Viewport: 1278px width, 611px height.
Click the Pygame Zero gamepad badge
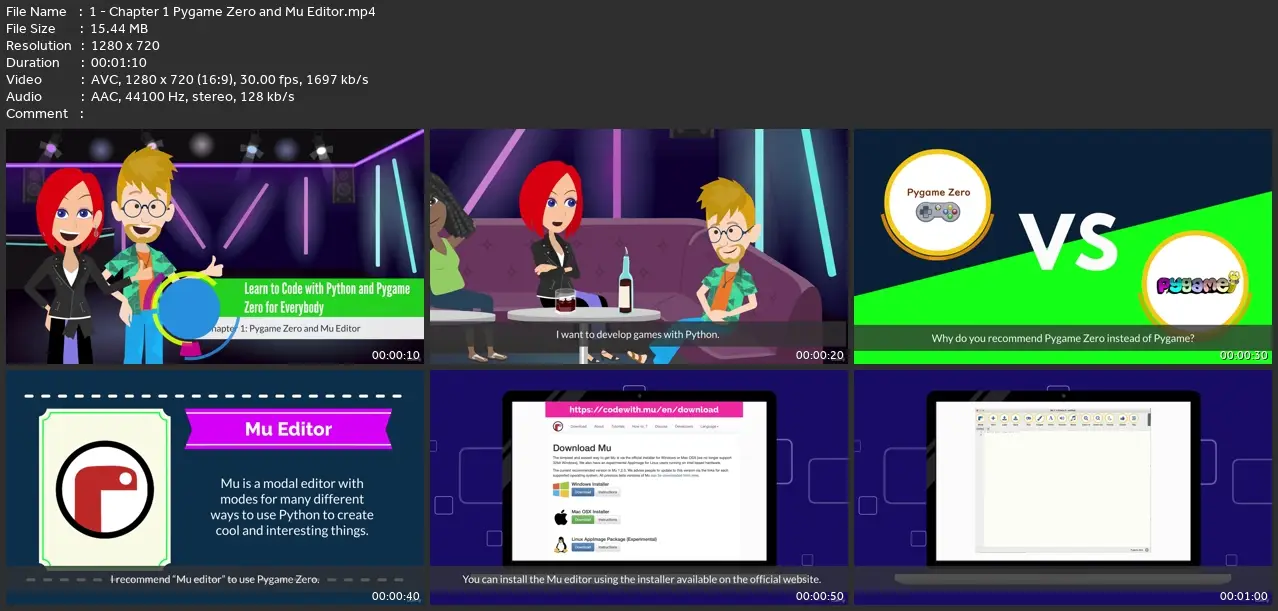(938, 203)
